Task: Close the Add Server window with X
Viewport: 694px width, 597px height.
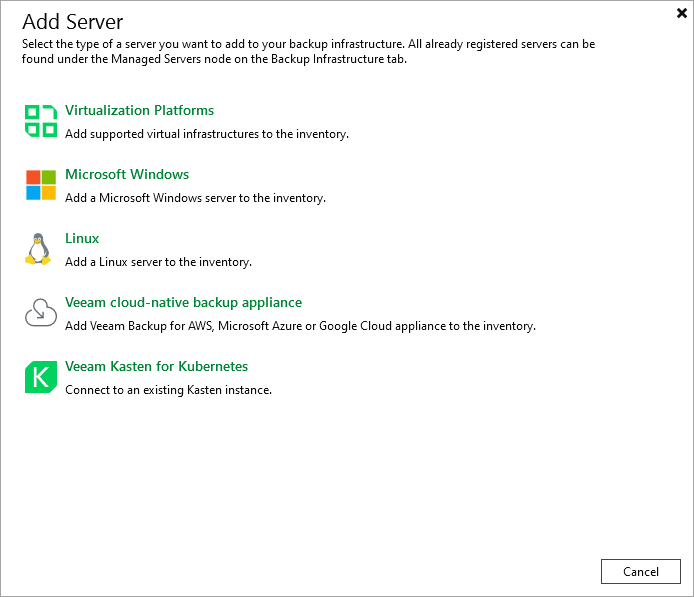Action: click(x=682, y=13)
